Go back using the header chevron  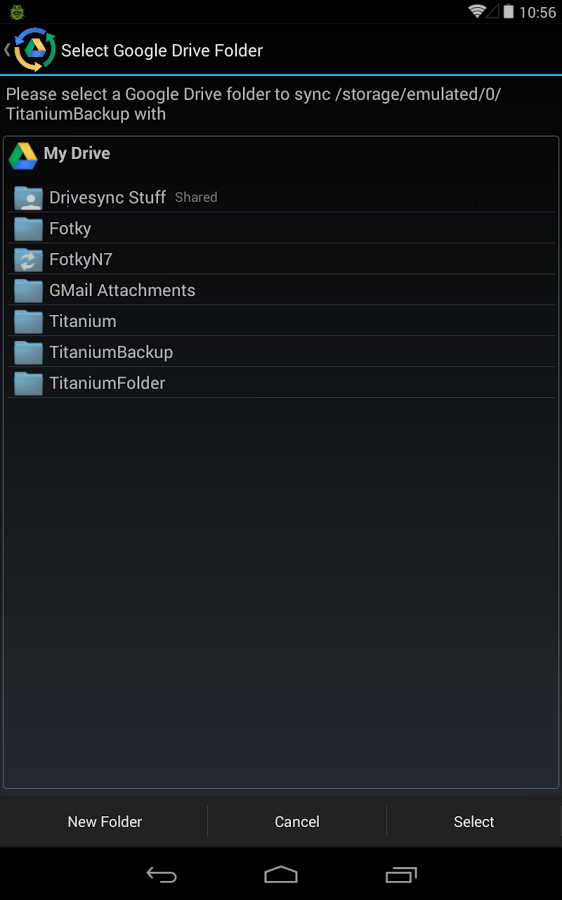(x=7, y=50)
